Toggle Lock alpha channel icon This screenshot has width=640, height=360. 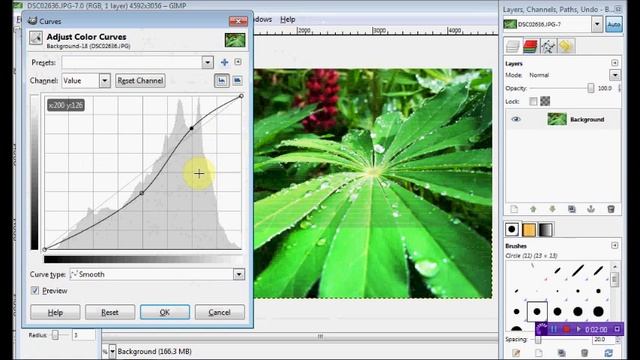click(x=545, y=101)
